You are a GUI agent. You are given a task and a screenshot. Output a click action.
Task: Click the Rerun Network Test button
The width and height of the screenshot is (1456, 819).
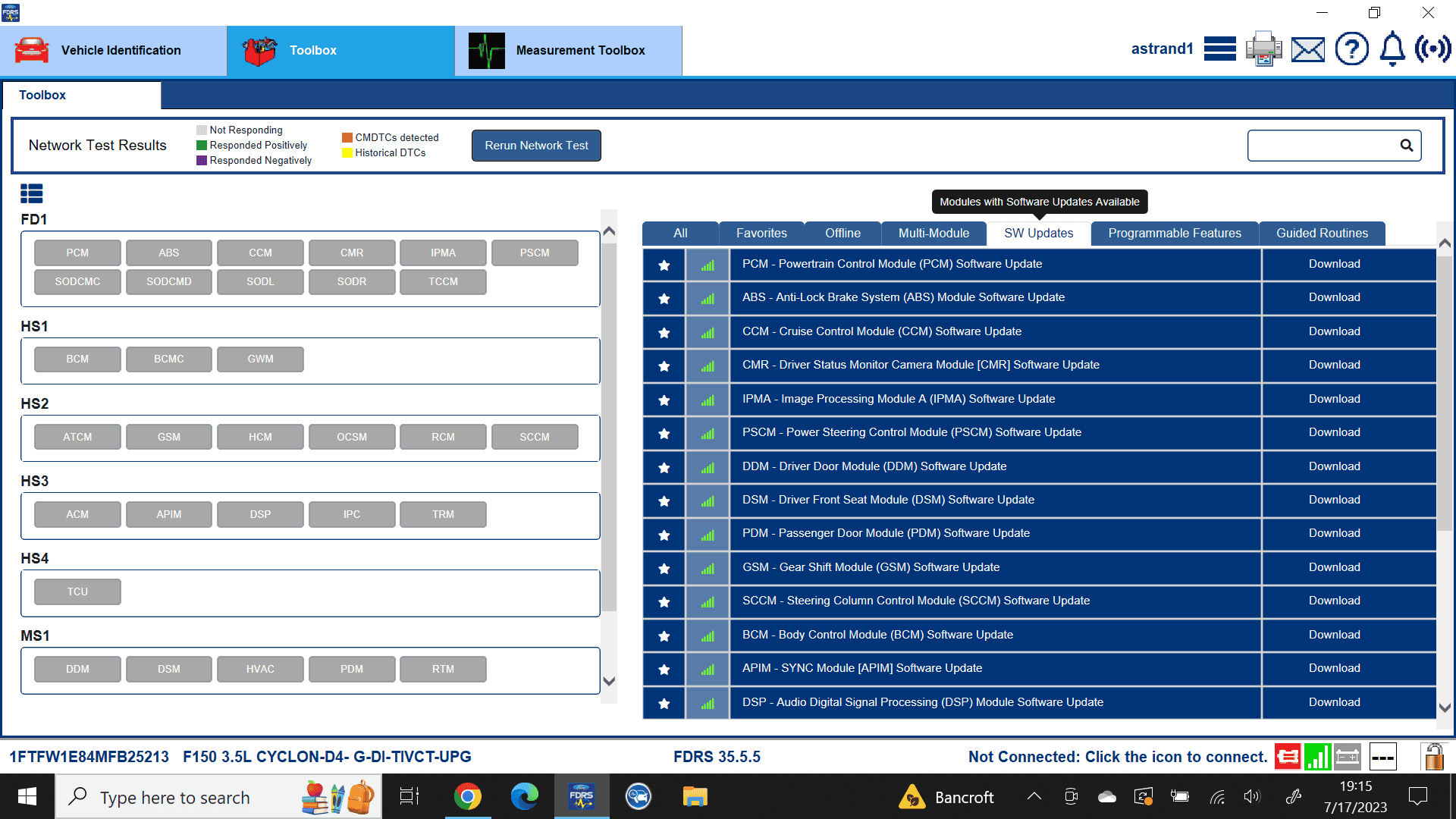536,146
